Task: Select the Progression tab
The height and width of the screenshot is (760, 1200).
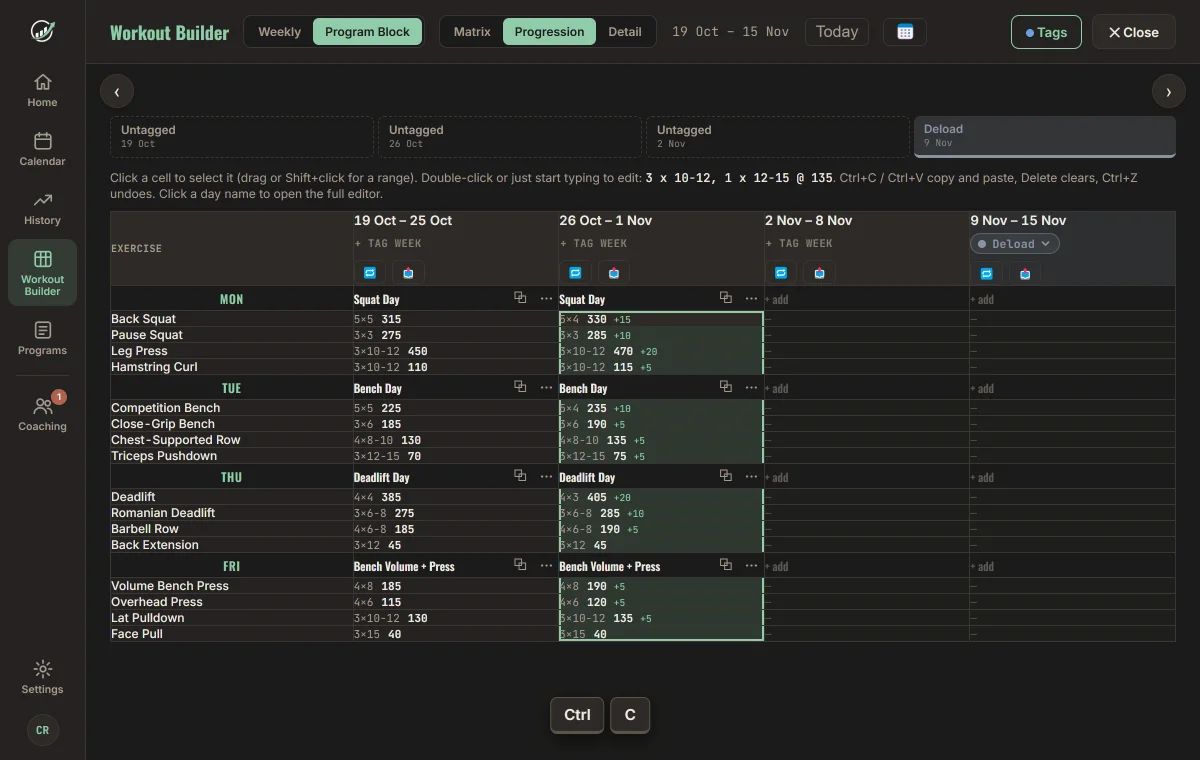Action: click(x=549, y=32)
